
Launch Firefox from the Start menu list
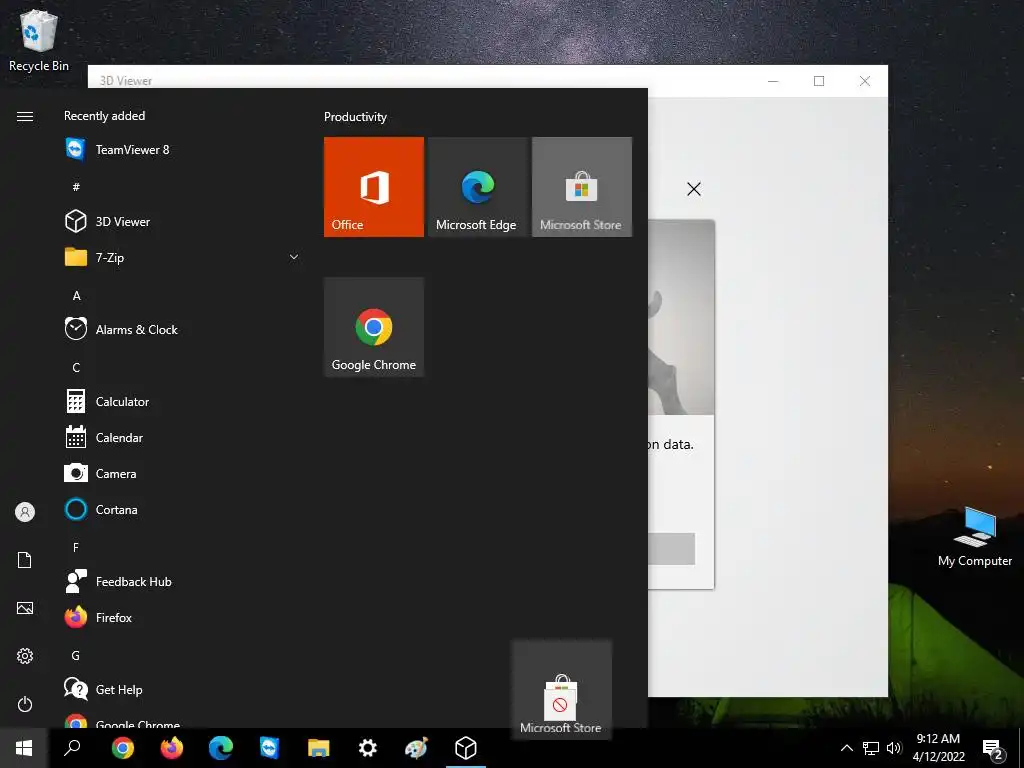point(180,617)
